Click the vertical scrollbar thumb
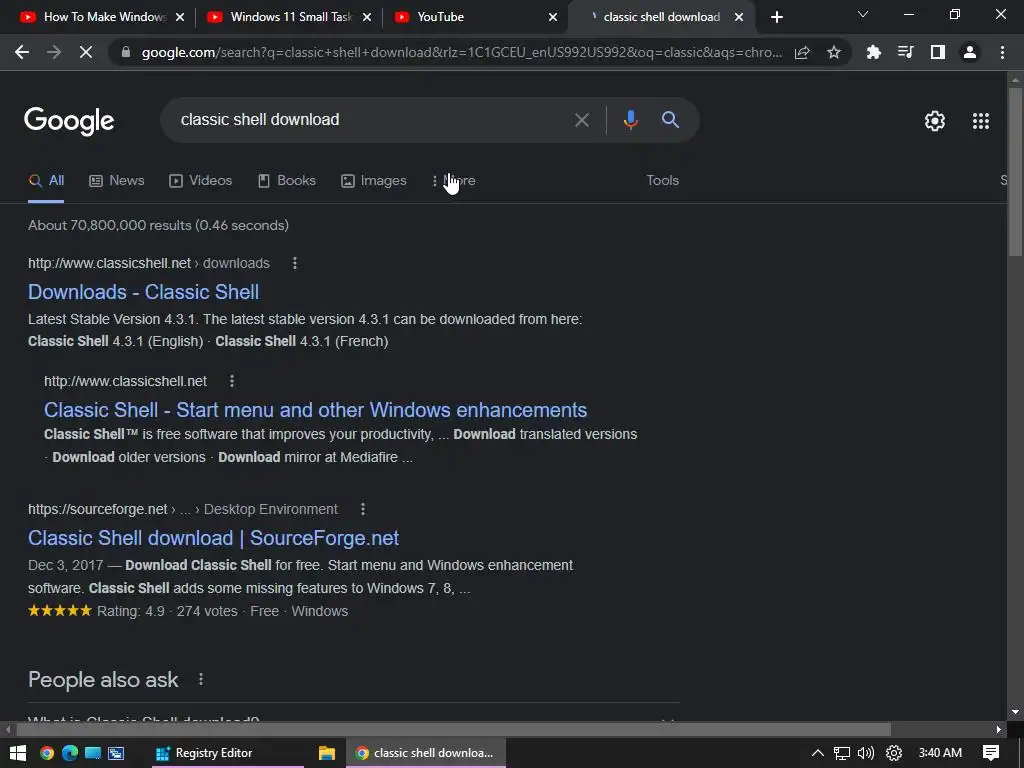The height and width of the screenshot is (768, 1024). coord(1015,172)
